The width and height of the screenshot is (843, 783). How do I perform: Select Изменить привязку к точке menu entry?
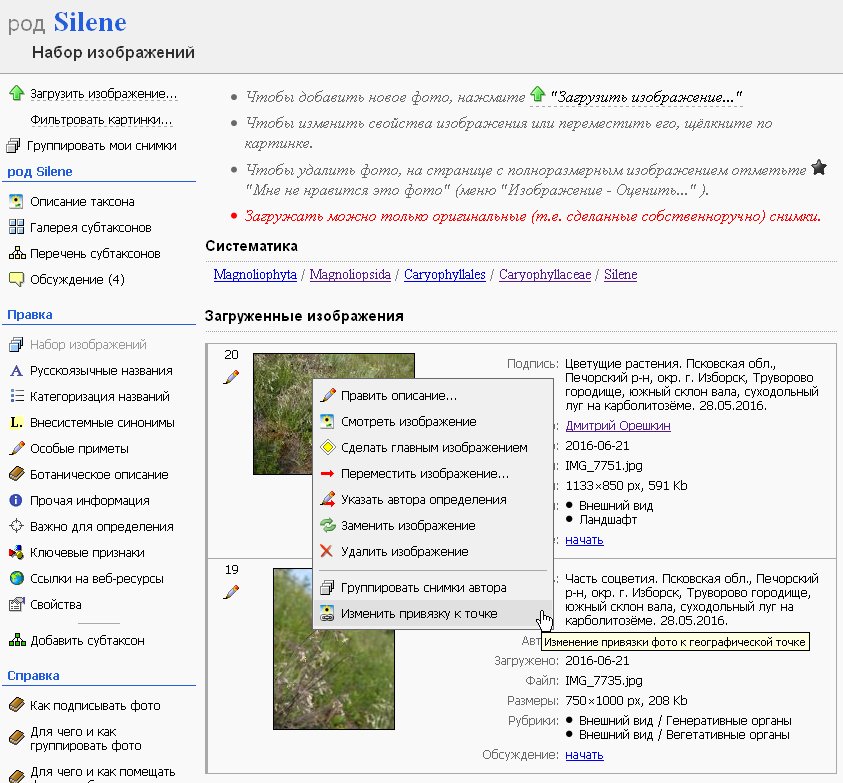pos(418,614)
